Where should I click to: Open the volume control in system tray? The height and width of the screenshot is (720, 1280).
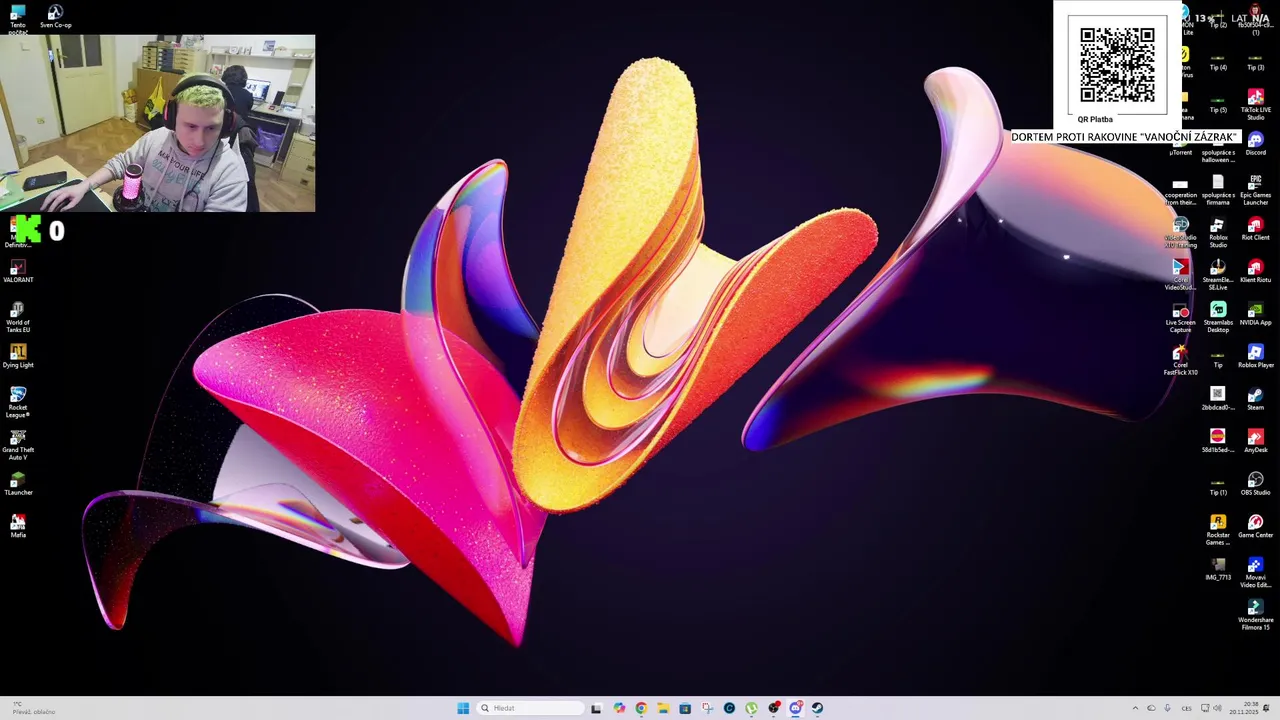[1219, 708]
